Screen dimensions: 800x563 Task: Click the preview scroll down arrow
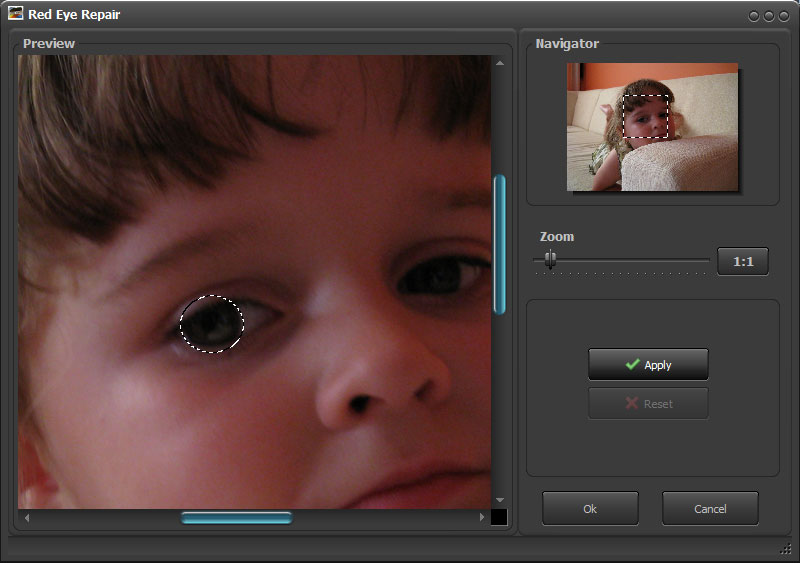(x=500, y=499)
